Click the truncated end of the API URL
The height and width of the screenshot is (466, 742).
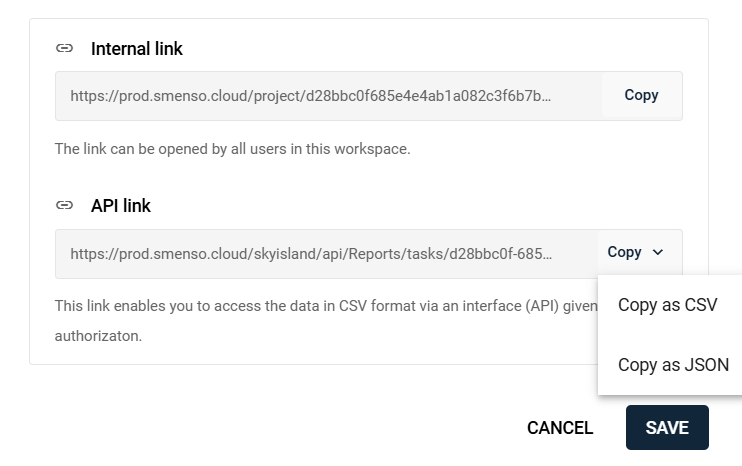[x=537, y=253]
